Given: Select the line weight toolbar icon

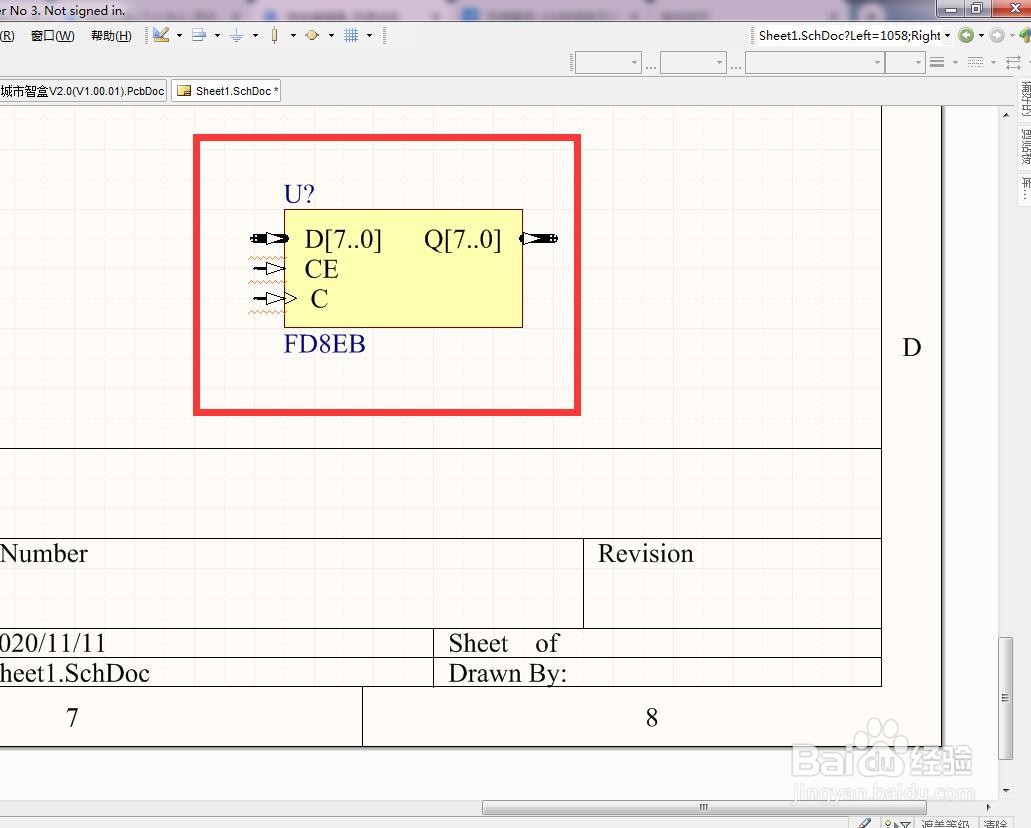Looking at the screenshot, I should pos(938,62).
